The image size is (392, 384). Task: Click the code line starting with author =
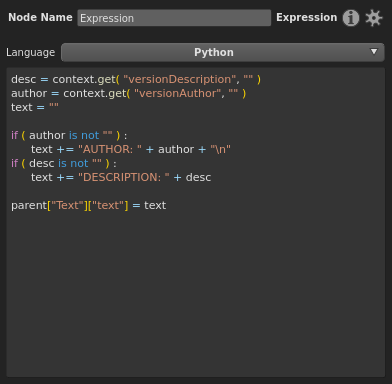point(128,93)
